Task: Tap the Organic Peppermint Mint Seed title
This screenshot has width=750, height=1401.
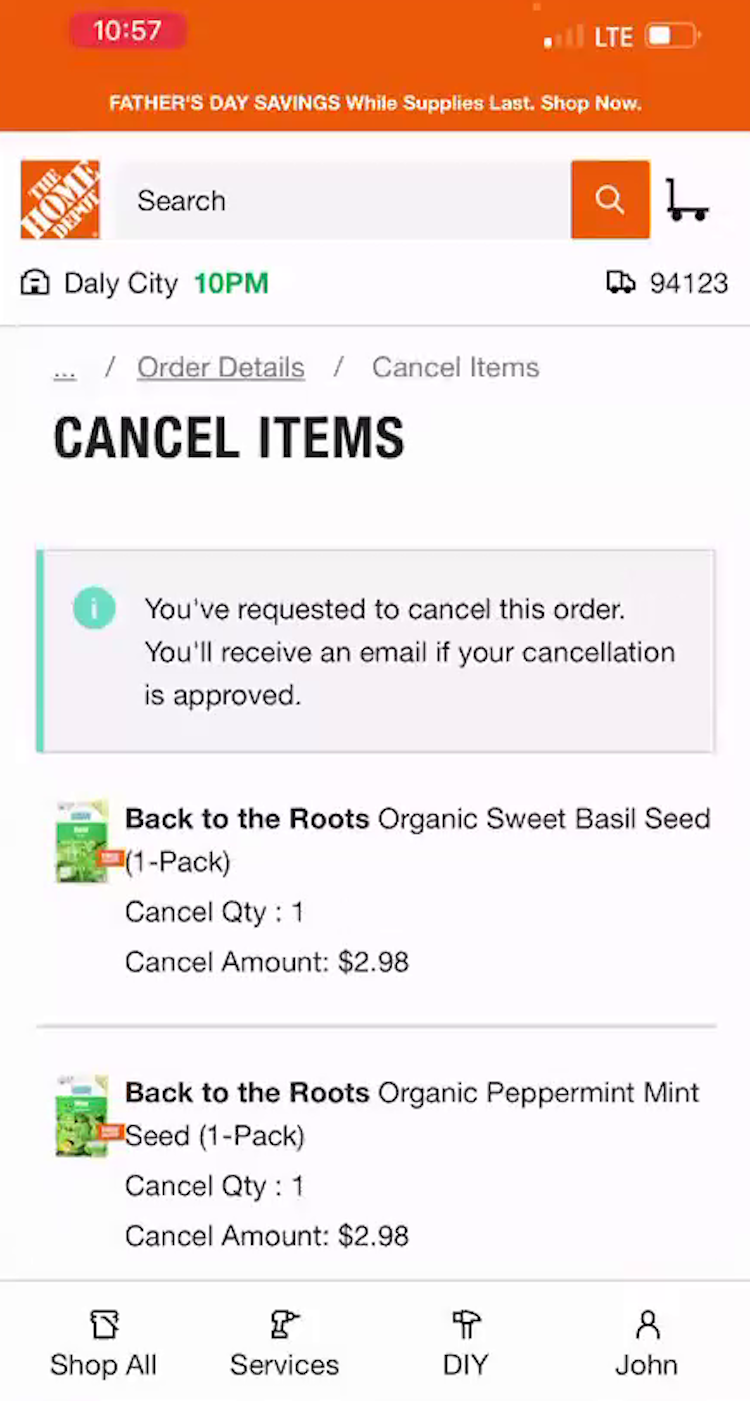Action: click(x=411, y=1094)
